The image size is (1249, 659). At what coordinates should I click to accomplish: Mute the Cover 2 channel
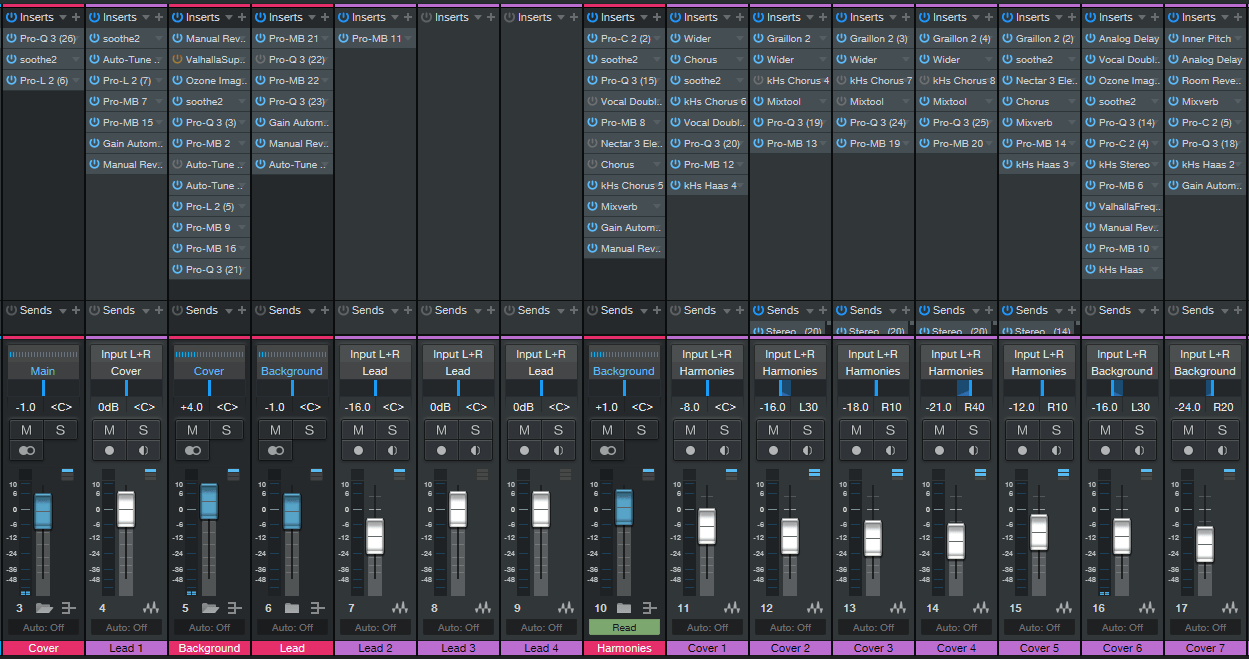773,430
